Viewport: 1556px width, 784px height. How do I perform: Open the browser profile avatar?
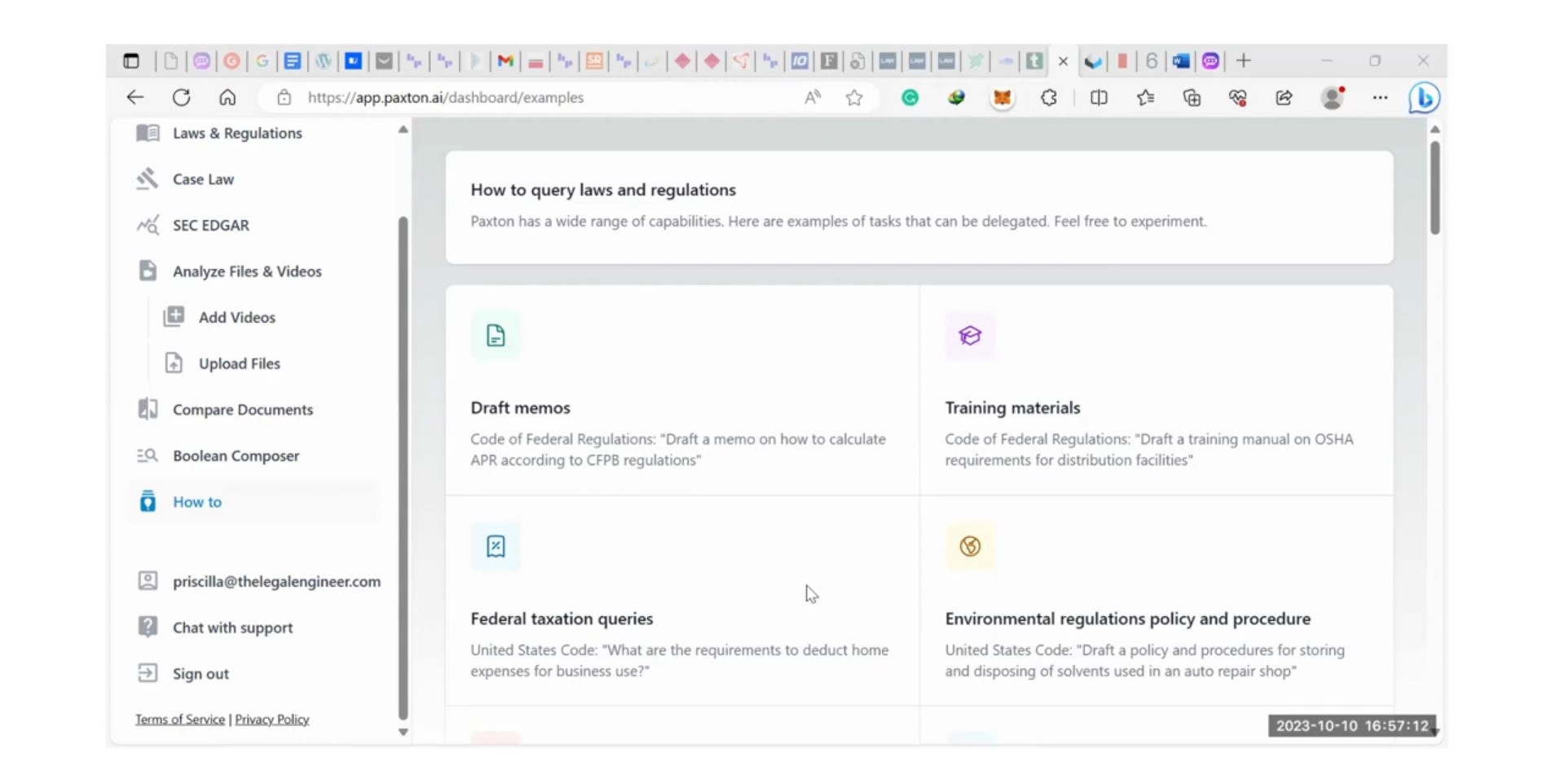[x=1333, y=98]
